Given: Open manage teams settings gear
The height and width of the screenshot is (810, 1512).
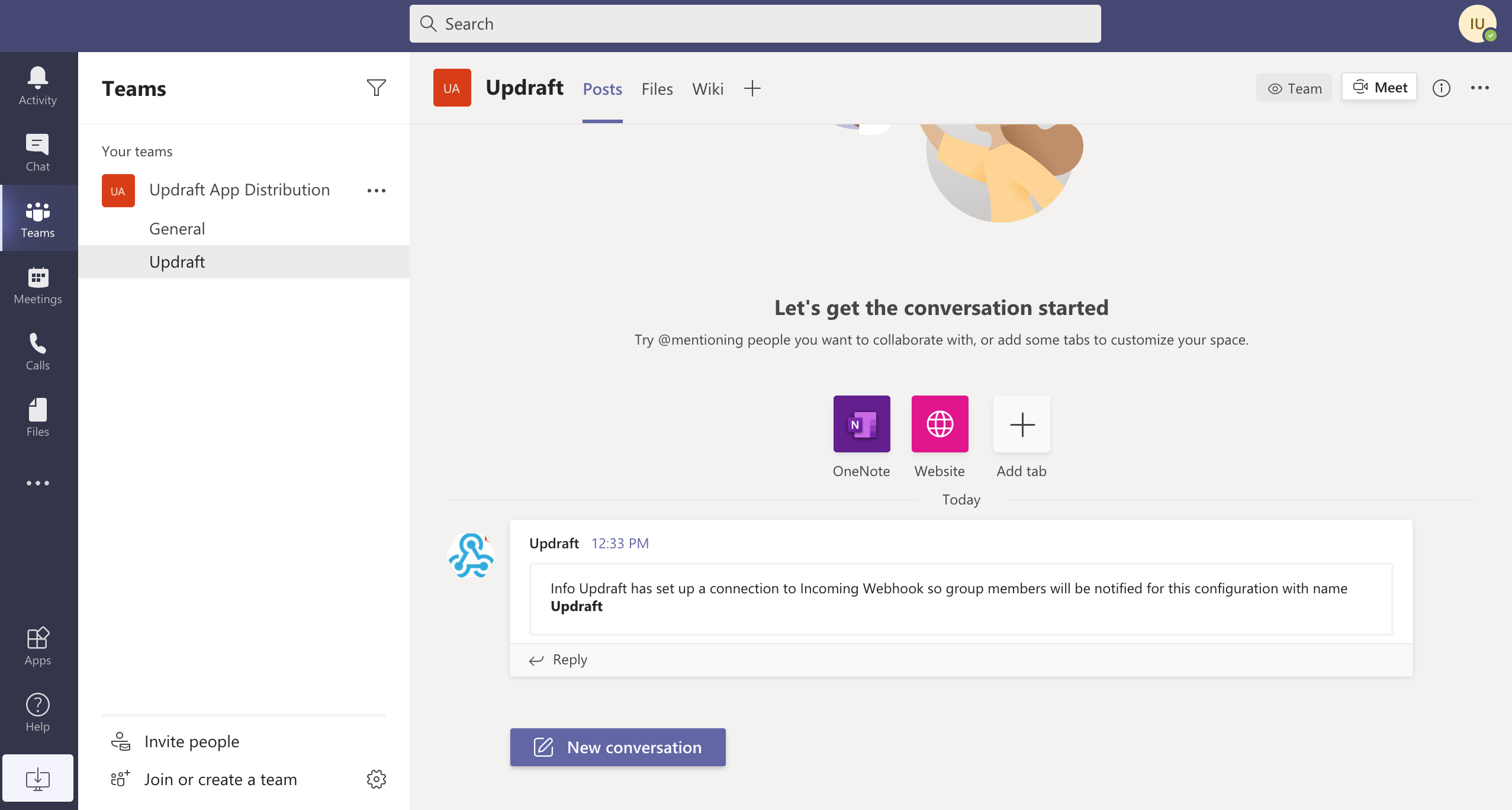Looking at the screenshot, I should point(377,779).
